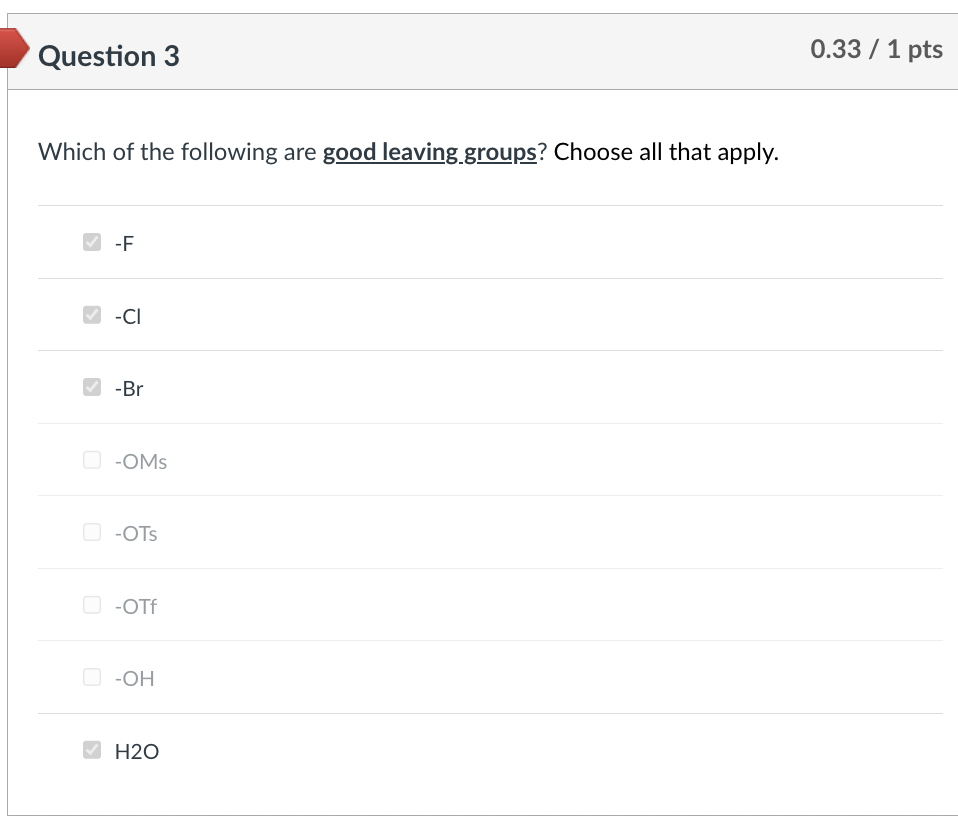Click the 0.33 / 1 pts score
Viewport: 958px width, 820px height.
point(876,49)
